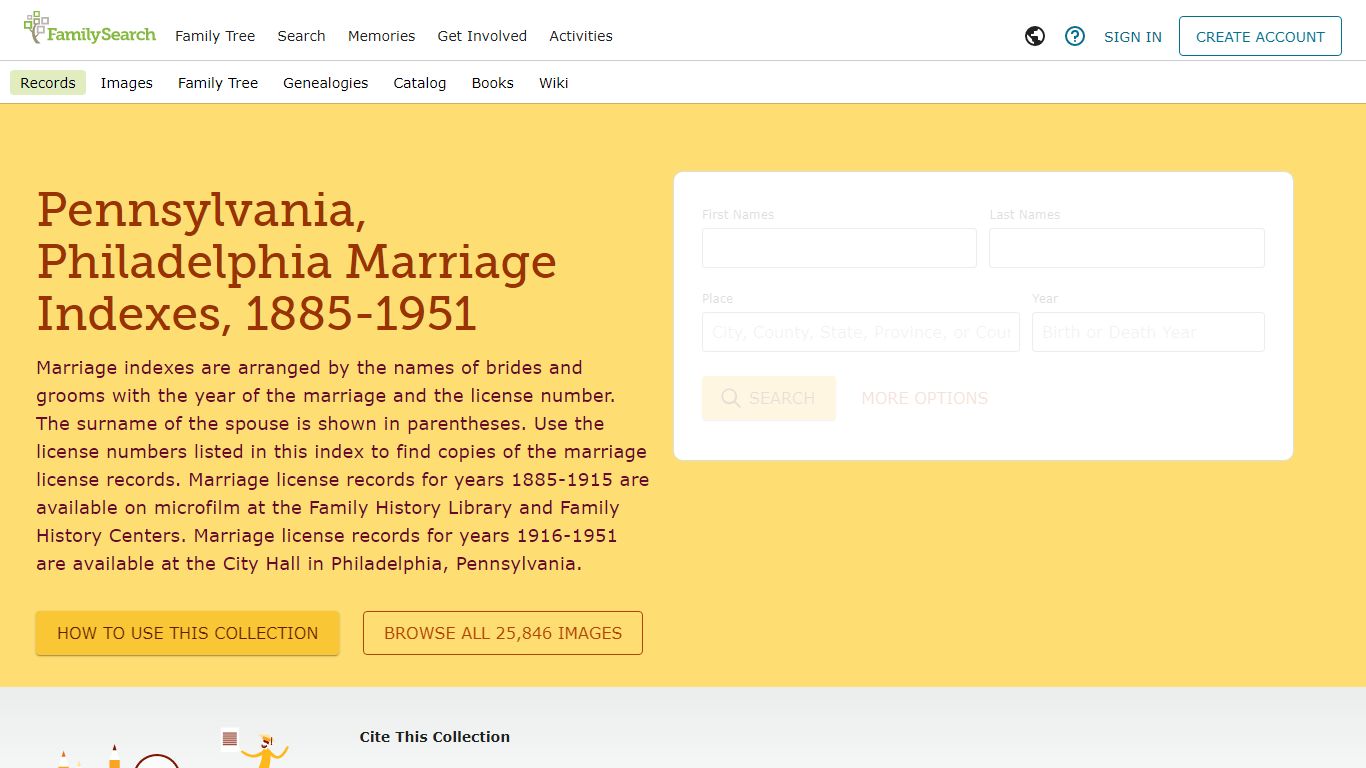Click the collection title heading

tap(297, 262)
